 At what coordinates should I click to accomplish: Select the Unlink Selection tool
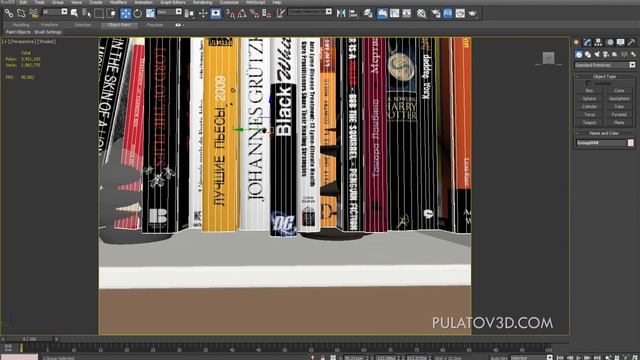[21, 13]
